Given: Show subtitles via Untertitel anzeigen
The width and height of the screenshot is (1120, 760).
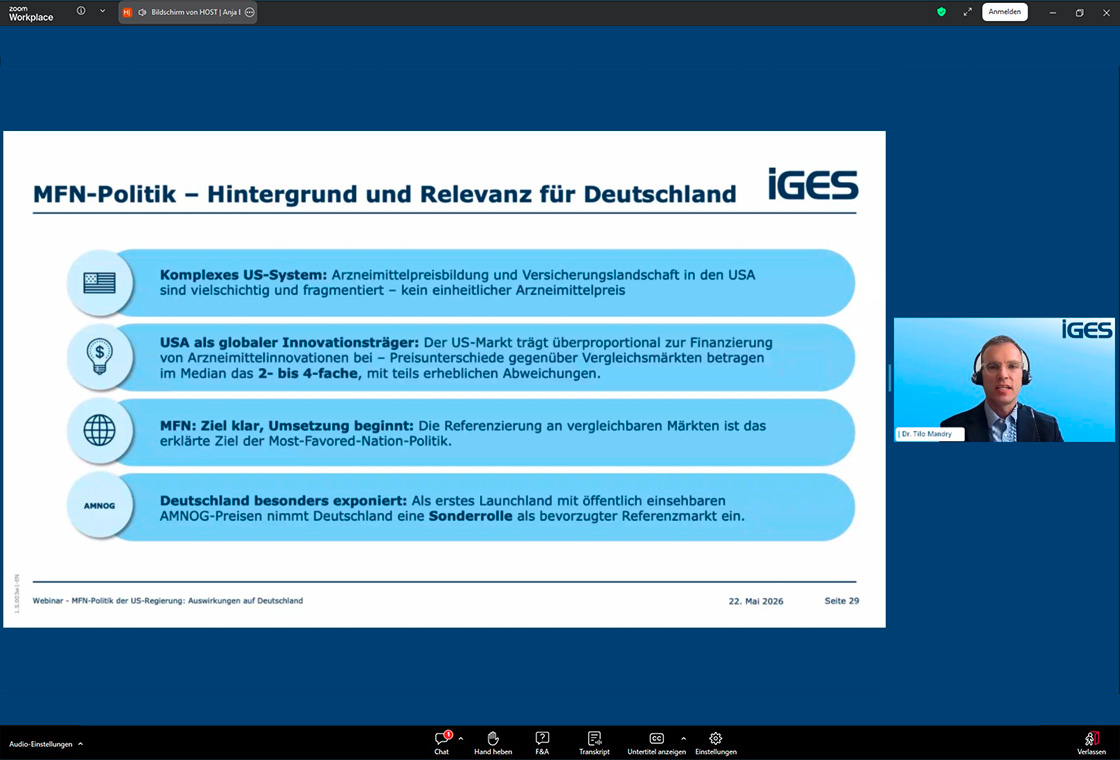Looking at the screenshot, I should (x=656, y=743).
